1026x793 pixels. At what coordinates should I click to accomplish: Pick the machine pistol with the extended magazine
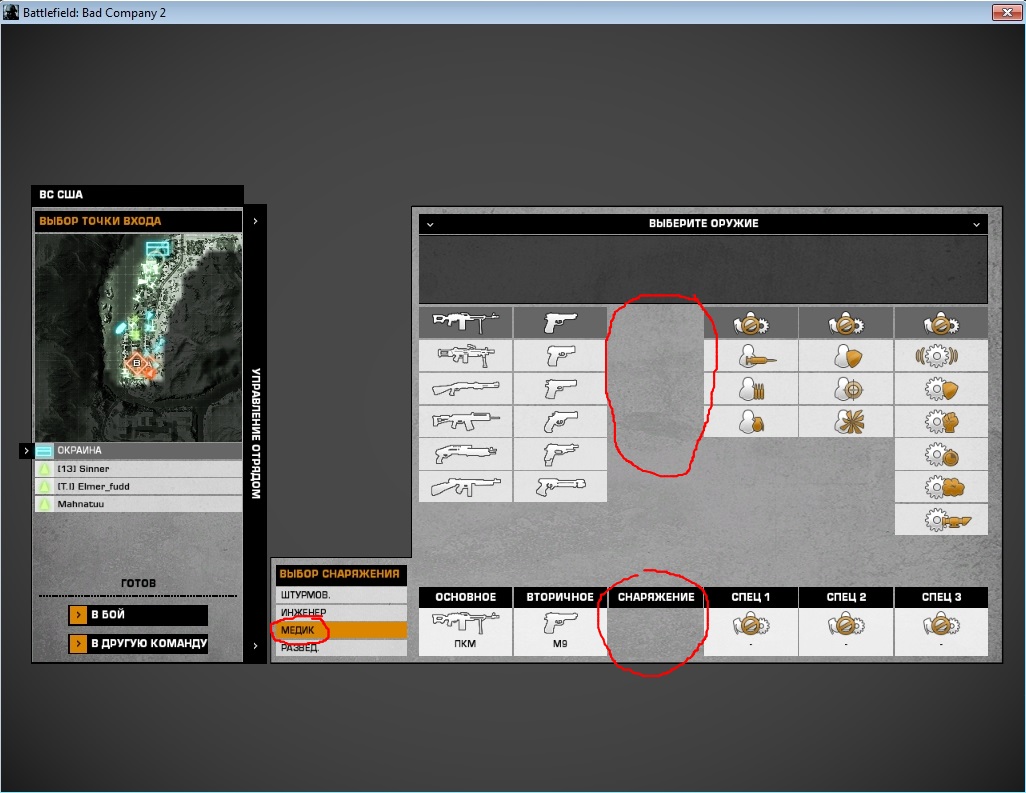pyautogui.click(x=560, y=453)
